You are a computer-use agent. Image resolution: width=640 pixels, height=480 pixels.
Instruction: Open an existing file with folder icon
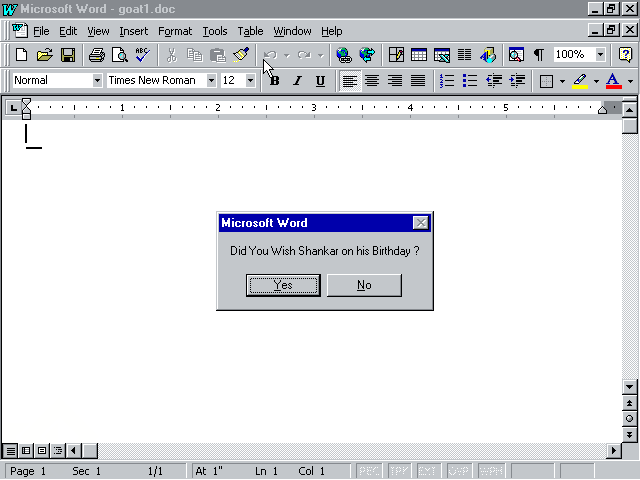point(44,55)
